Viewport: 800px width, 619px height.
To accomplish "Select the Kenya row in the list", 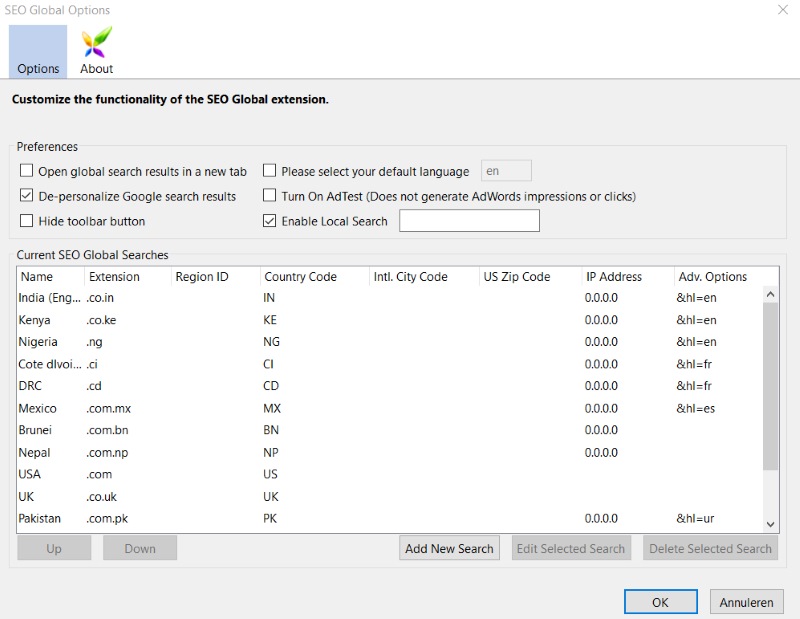I will tap(390, 320).
